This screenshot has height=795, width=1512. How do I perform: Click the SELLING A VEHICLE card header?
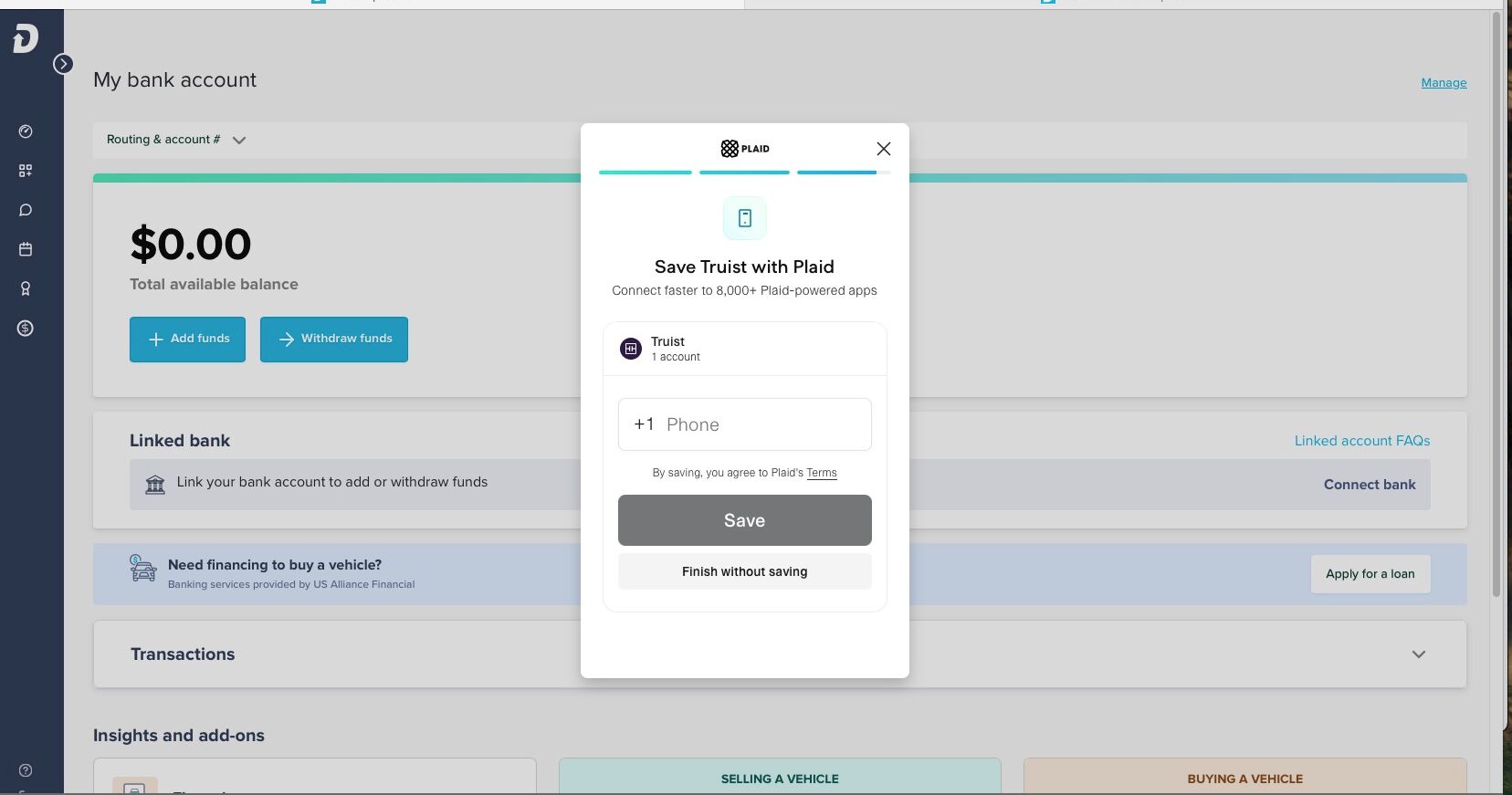click(x=780, y=779)
